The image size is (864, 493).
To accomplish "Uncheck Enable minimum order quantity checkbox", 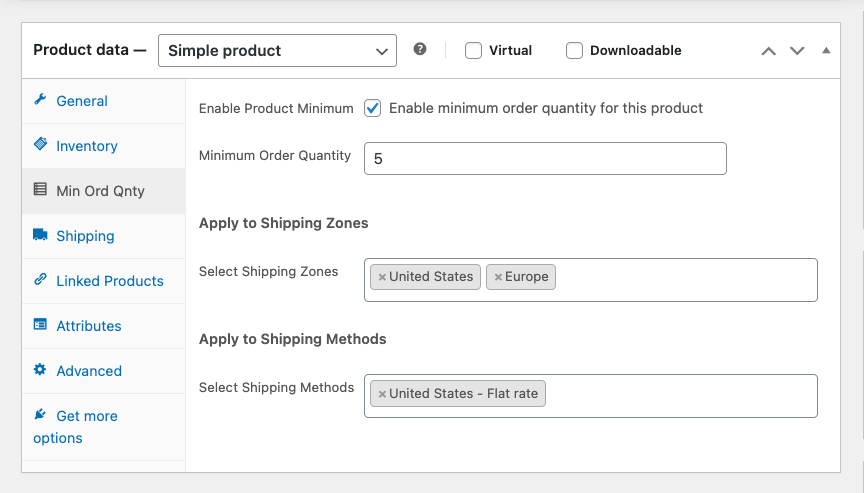I will (x=373, y=108).
